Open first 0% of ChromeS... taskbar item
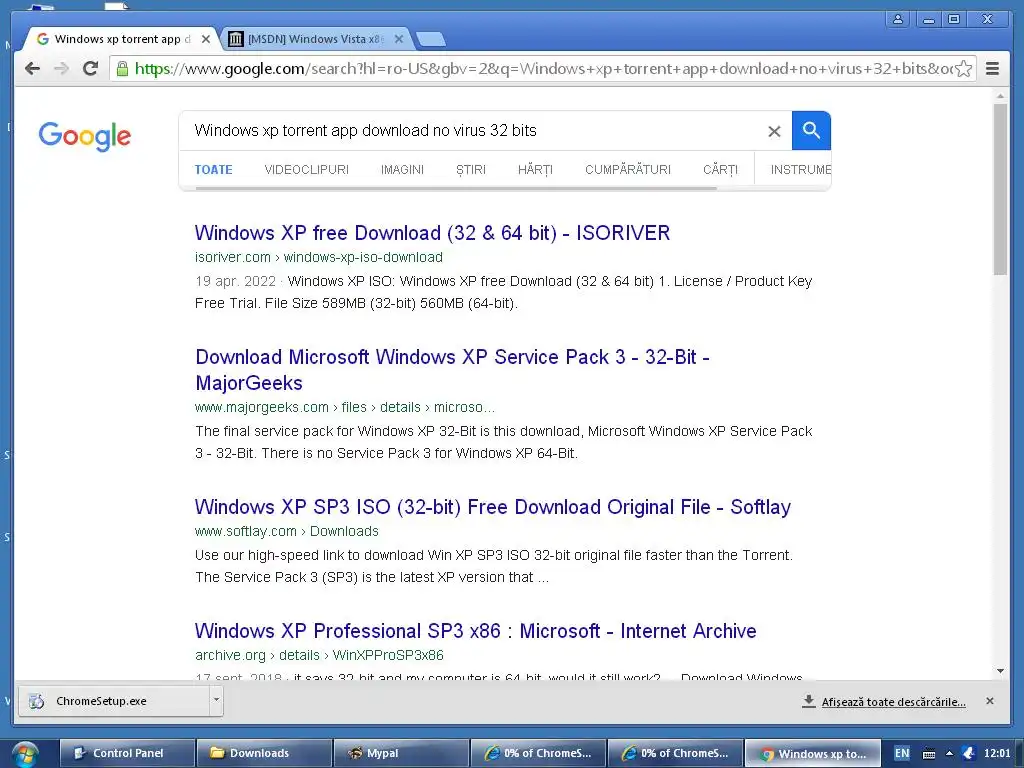The image size is (1024, 768). 538,754
